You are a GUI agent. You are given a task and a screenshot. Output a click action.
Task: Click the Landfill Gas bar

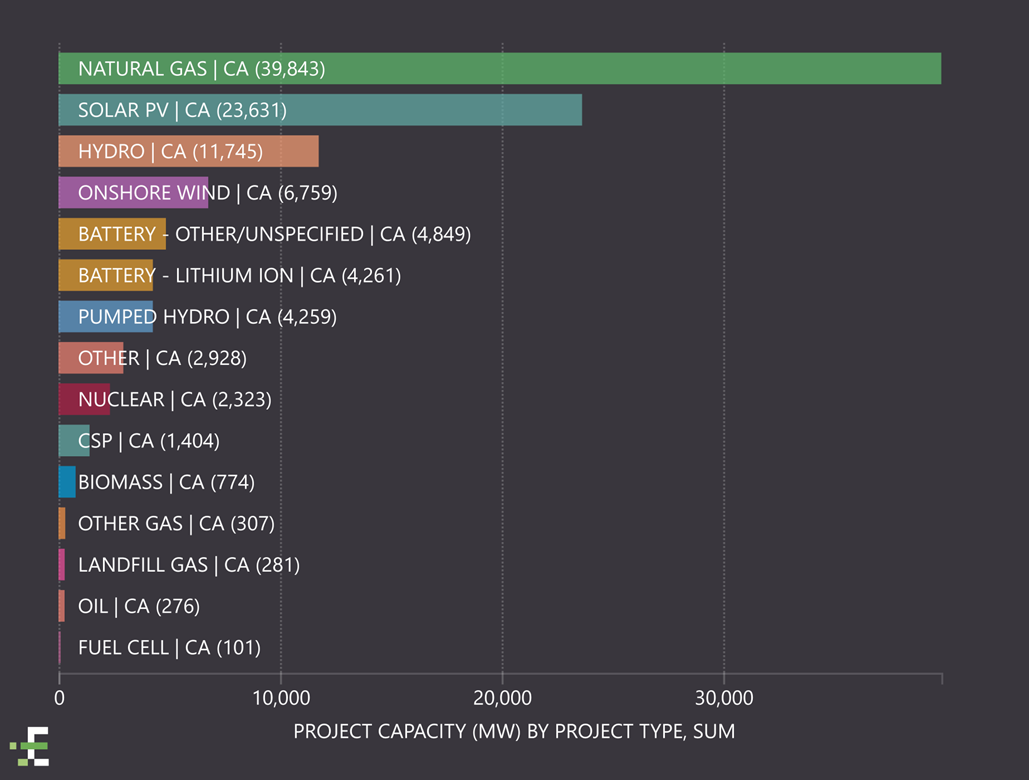62,564
